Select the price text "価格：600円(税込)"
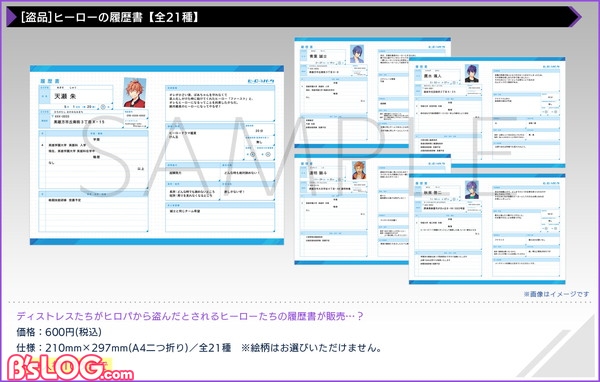This screenshot has height=382, width=600. click(59, 332)
